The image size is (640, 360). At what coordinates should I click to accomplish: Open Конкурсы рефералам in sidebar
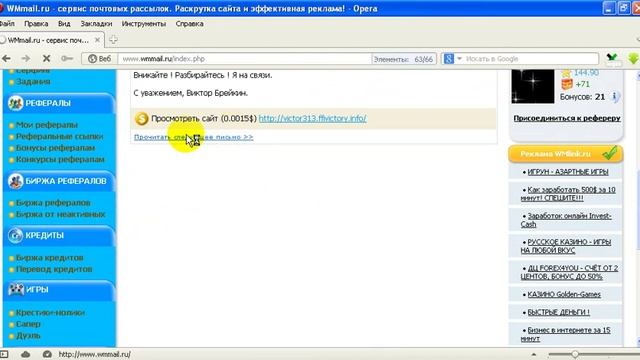(x=60, y=159)
